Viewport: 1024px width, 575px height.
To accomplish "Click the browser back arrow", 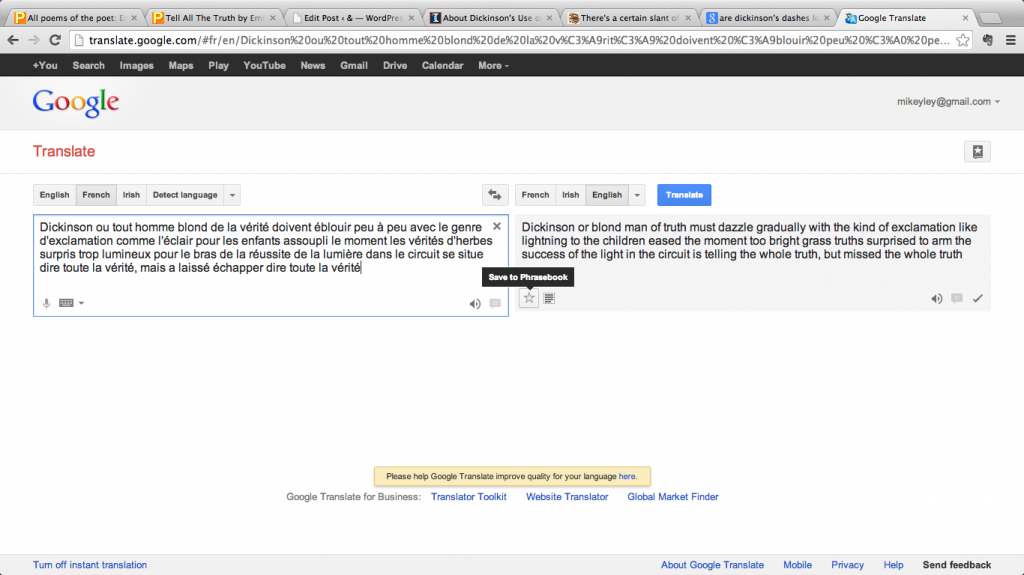I will pos(13,41).
